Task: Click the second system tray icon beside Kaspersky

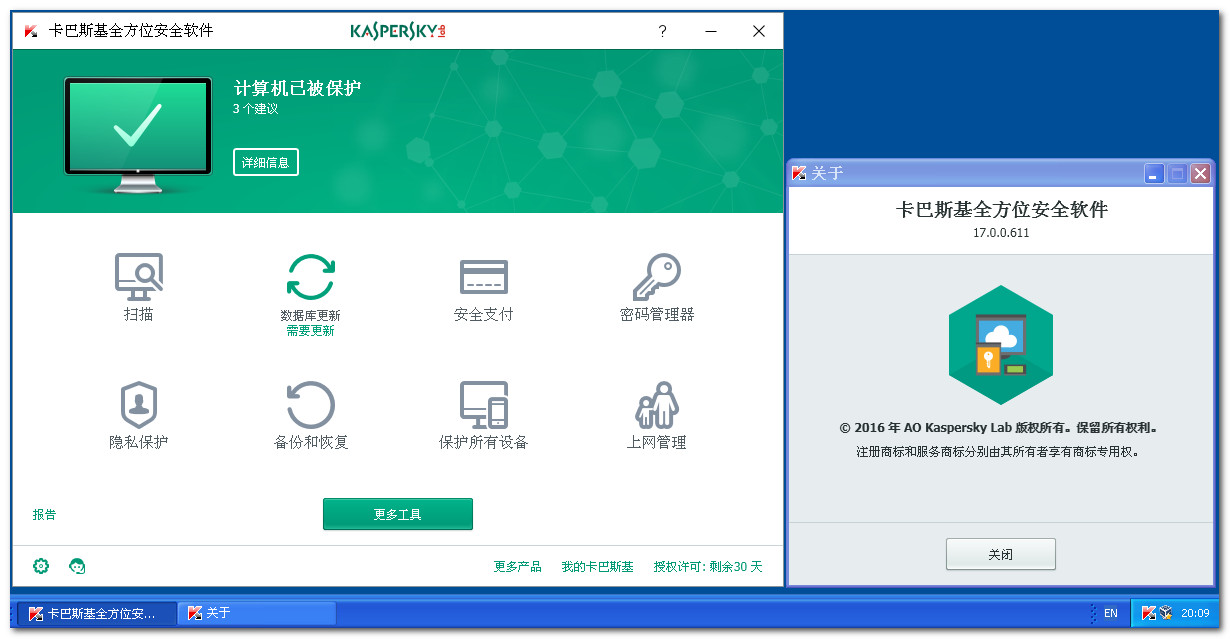Action: (x=1166, y=613)
